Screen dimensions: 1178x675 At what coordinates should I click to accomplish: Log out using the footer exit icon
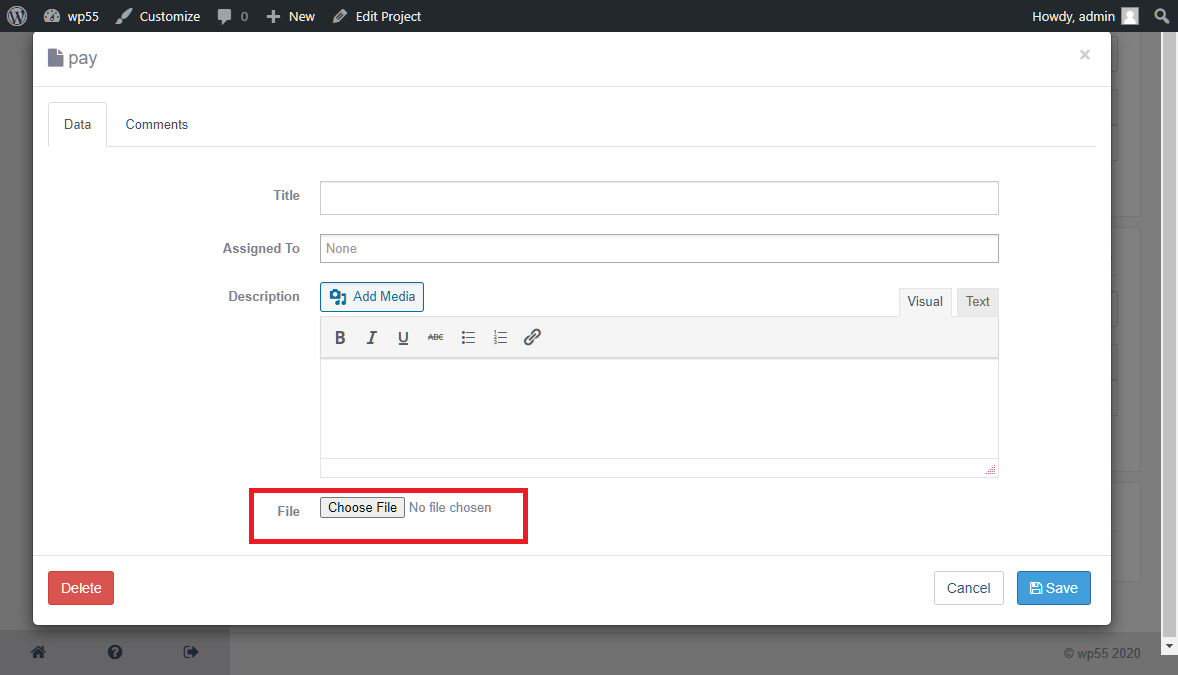[x=190, y=651]
